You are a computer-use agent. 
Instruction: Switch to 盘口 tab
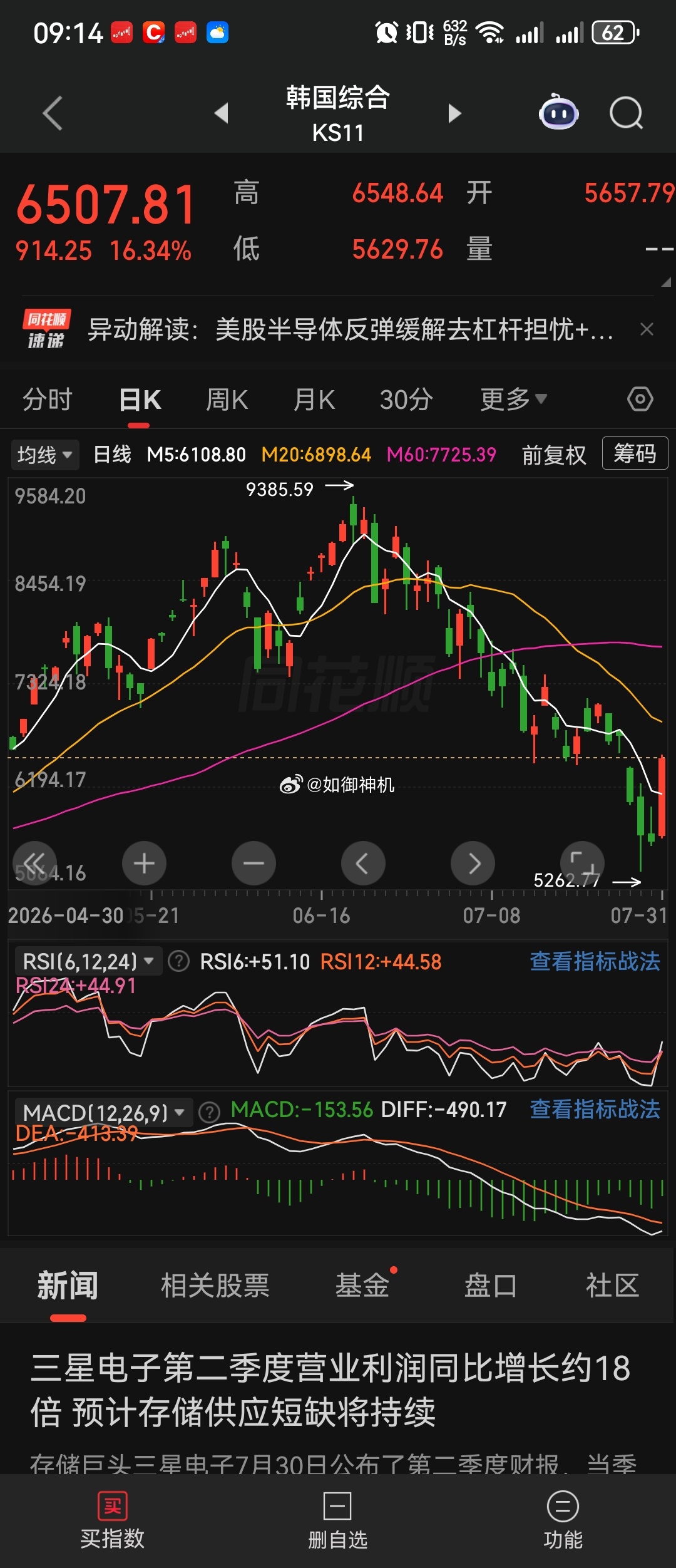point(491,1286)
